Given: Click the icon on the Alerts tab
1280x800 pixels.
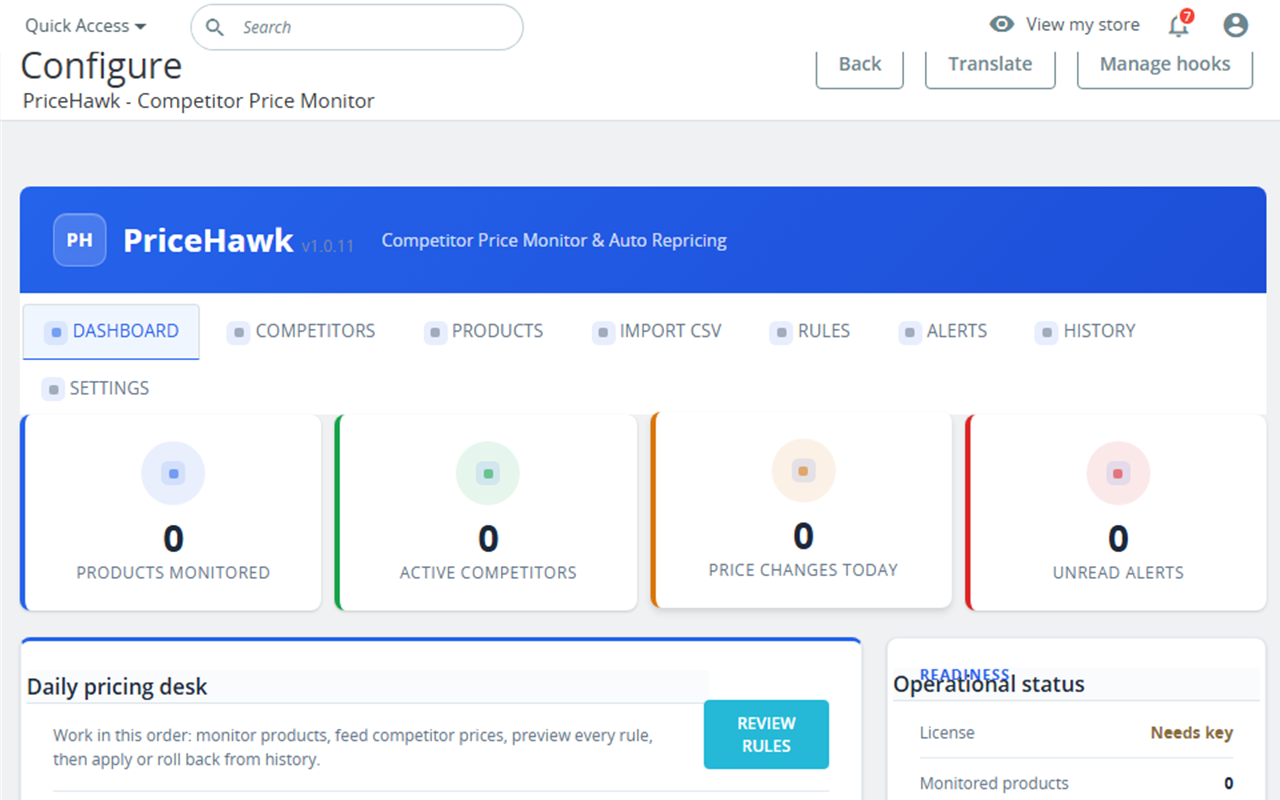Looking at the screenshot, I should point(910,332).
